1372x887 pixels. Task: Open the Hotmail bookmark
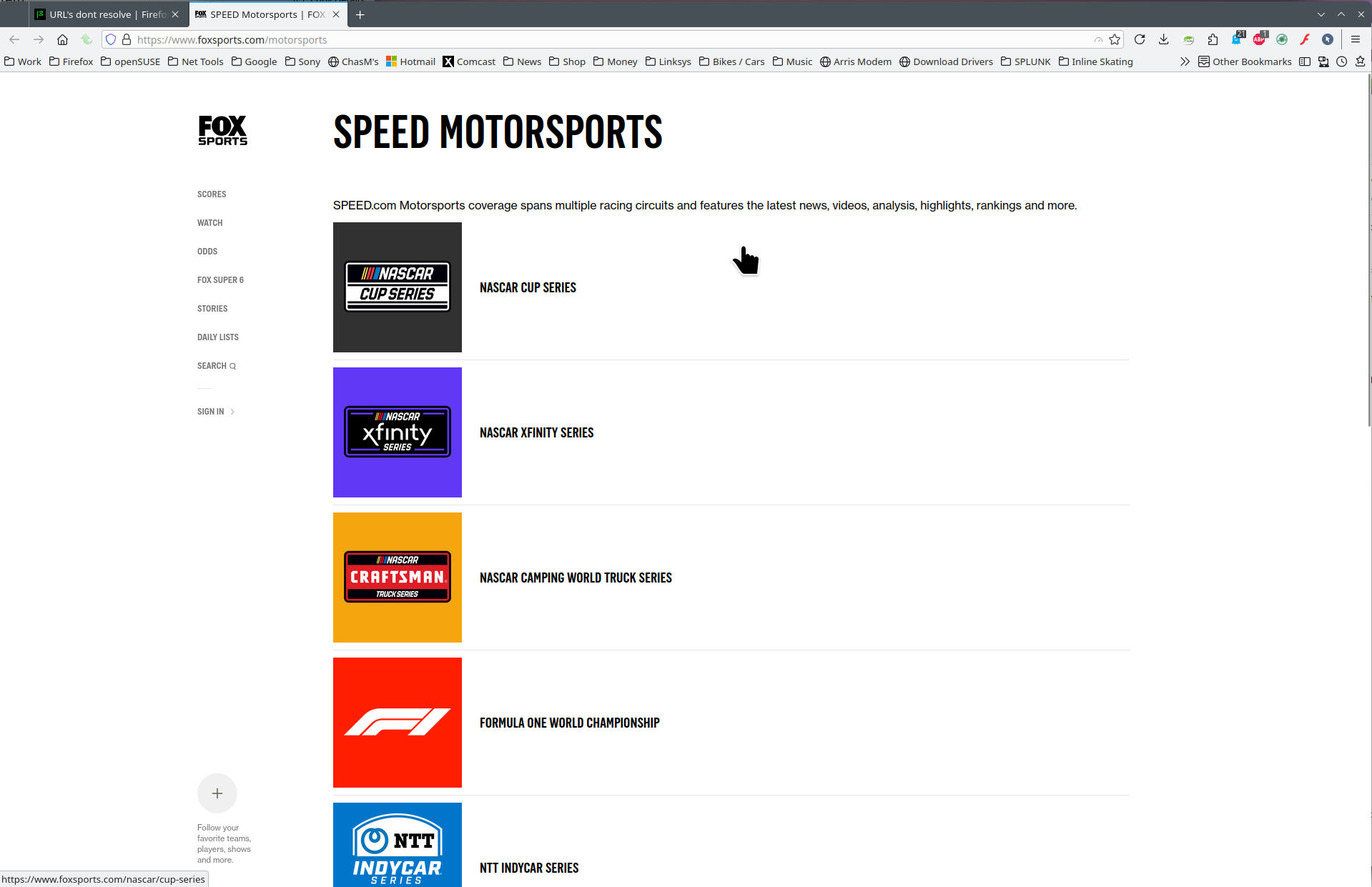tap(410, 62)
